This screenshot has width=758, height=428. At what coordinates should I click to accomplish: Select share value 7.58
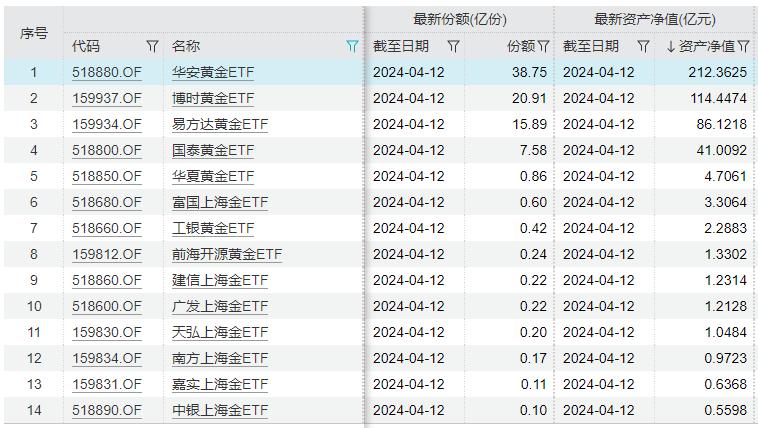coord(533,150)
